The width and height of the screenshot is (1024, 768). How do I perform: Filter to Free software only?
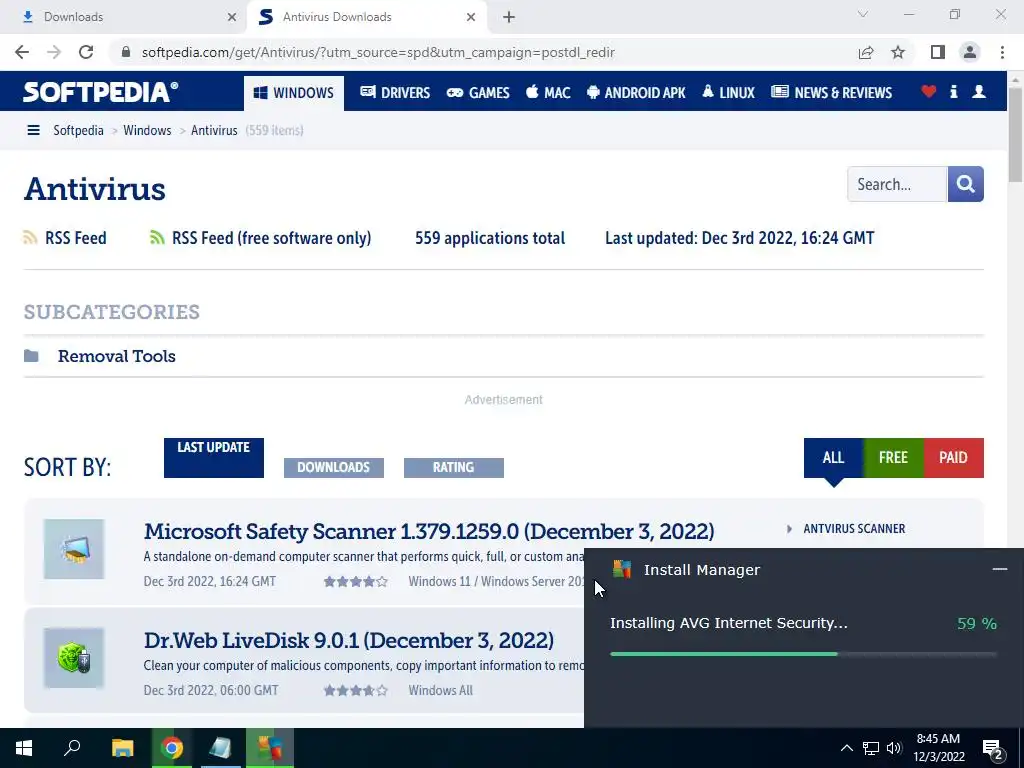[x=893, y=458]
